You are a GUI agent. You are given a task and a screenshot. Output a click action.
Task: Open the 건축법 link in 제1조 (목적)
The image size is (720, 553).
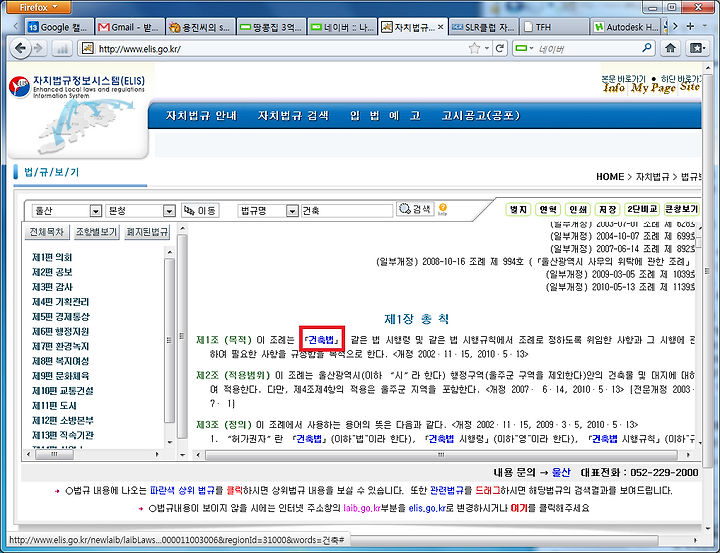(321, 340)
